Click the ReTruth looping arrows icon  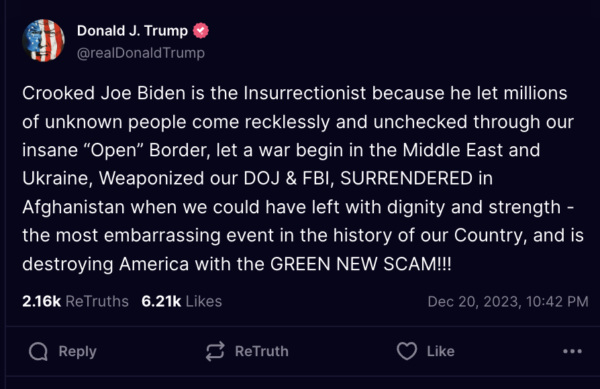215,351
